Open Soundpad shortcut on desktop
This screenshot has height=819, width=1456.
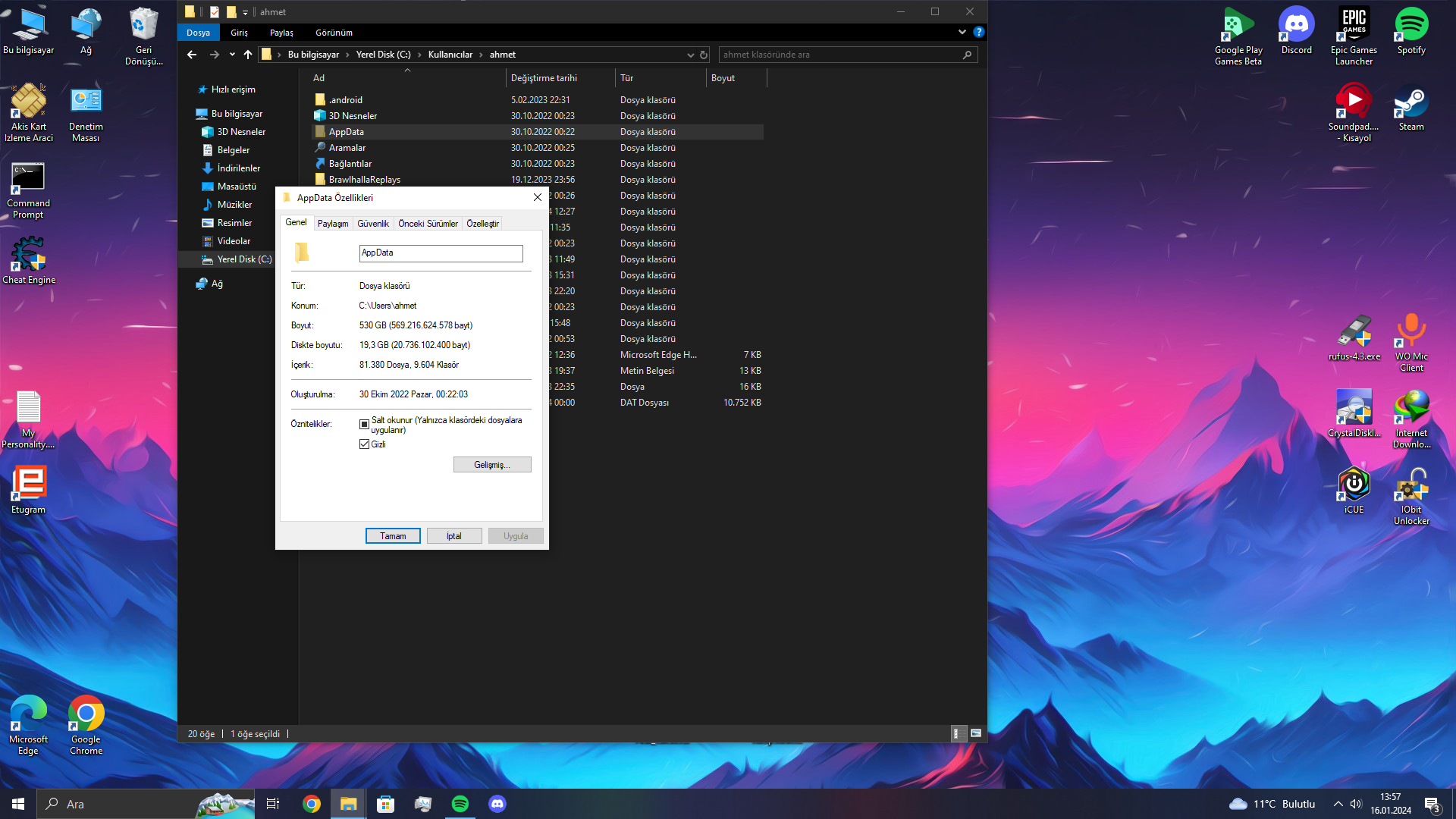[1354, 112]
